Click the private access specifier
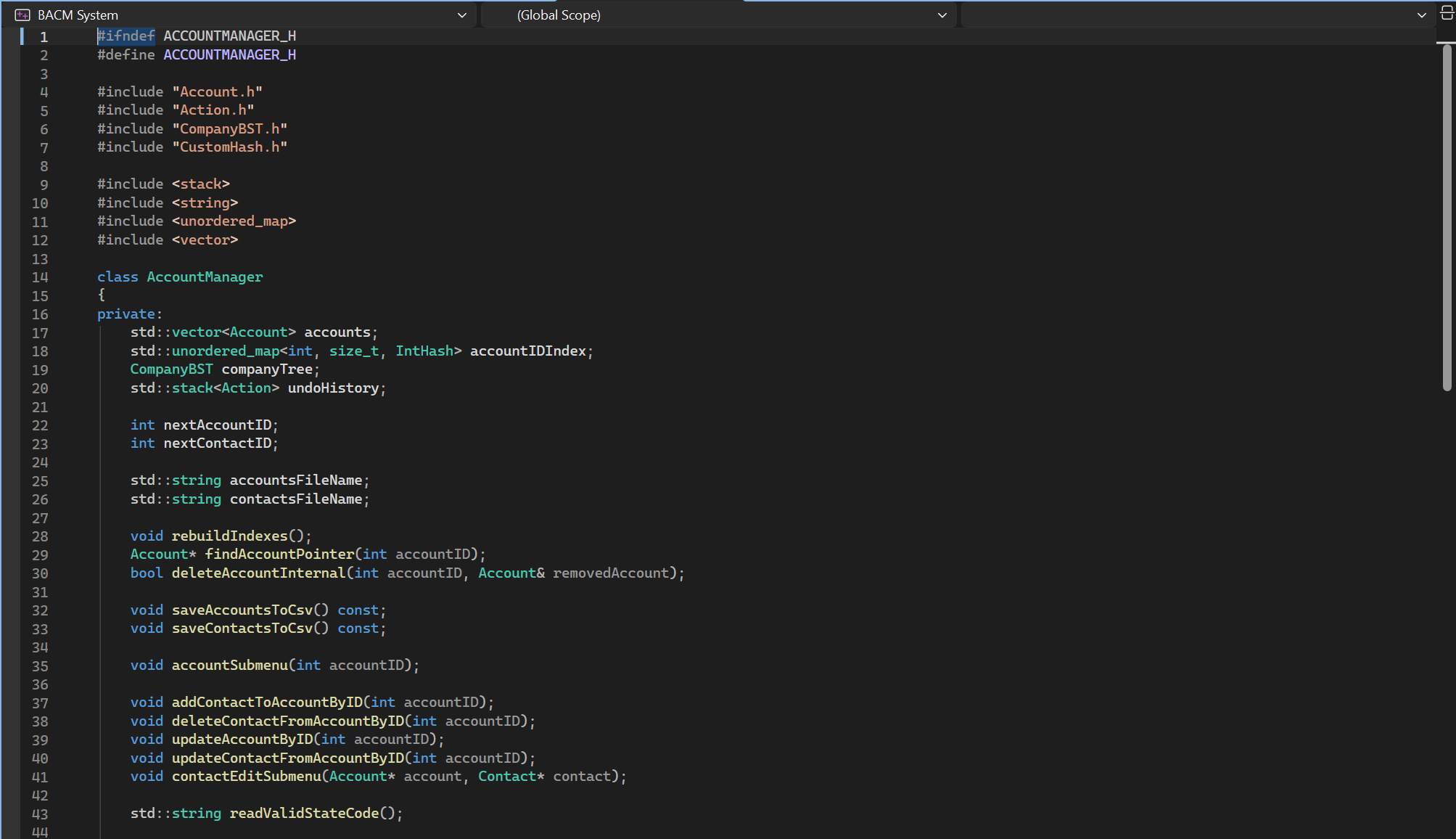This screenshot has height=839, width=1456. (x=126, y=314)
